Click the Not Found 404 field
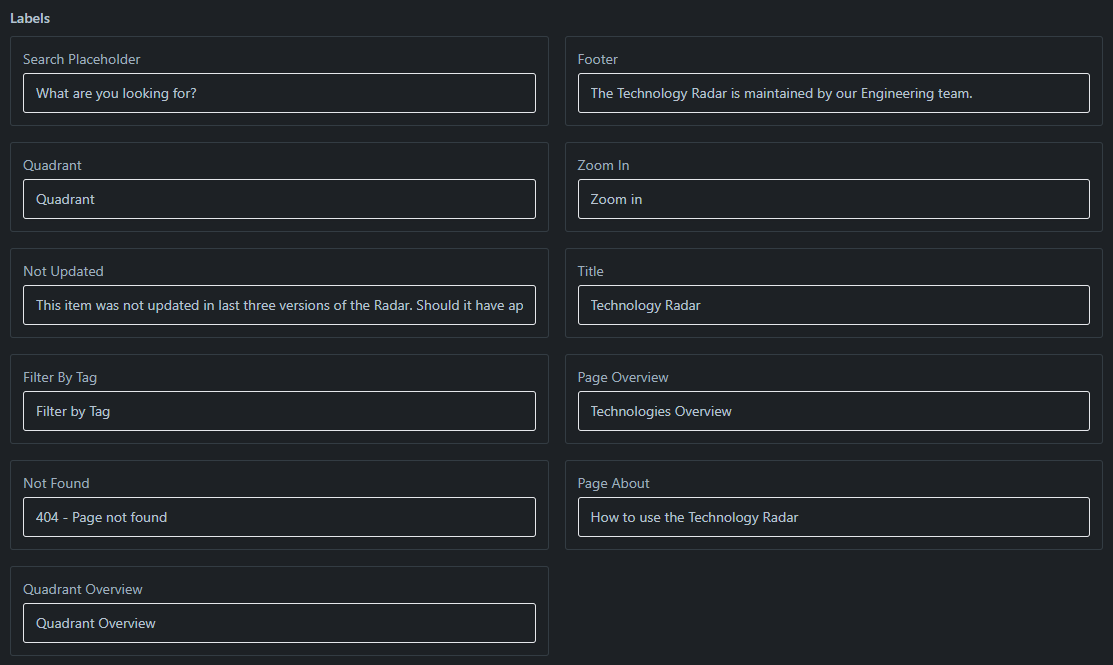 (x=279, y=517)
